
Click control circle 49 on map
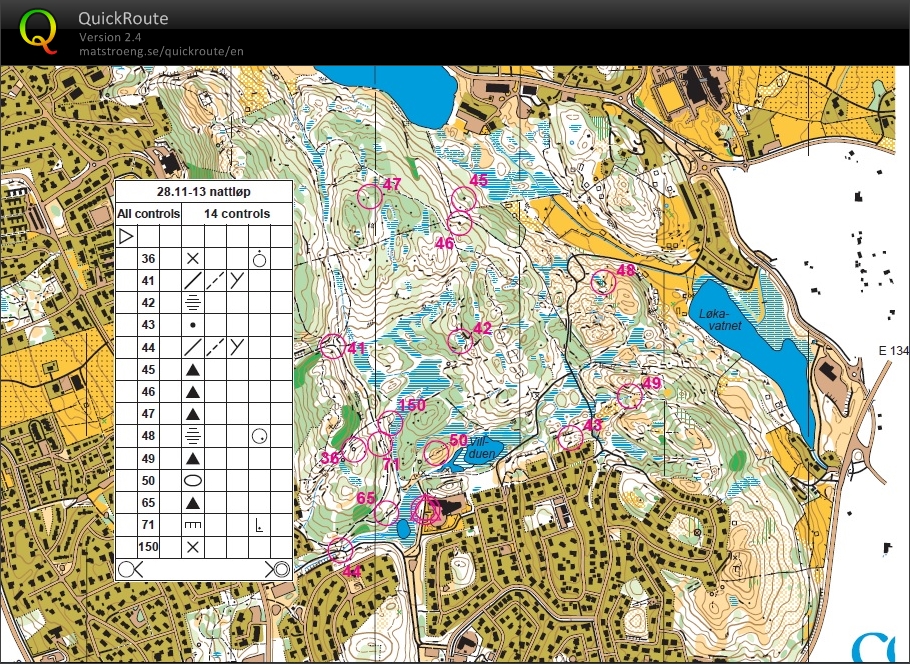pos(628,396)
